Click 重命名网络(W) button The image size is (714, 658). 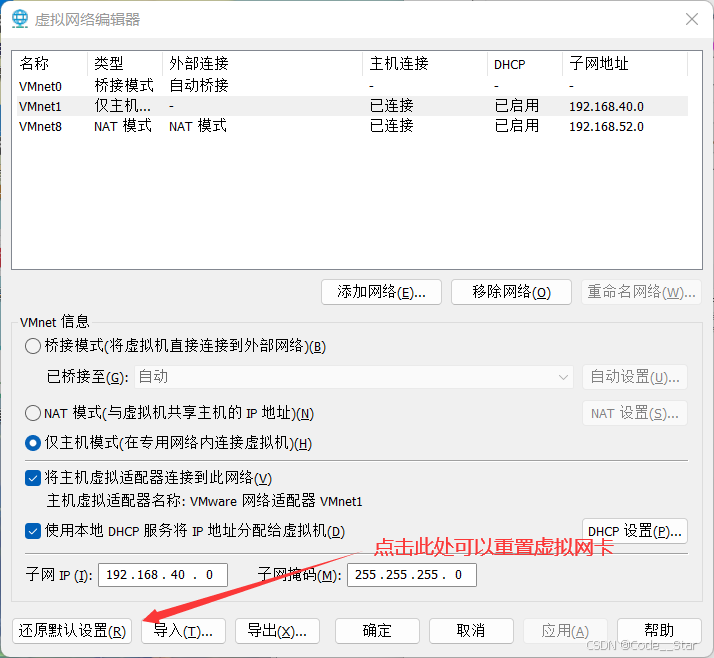[x=641, y=292]
